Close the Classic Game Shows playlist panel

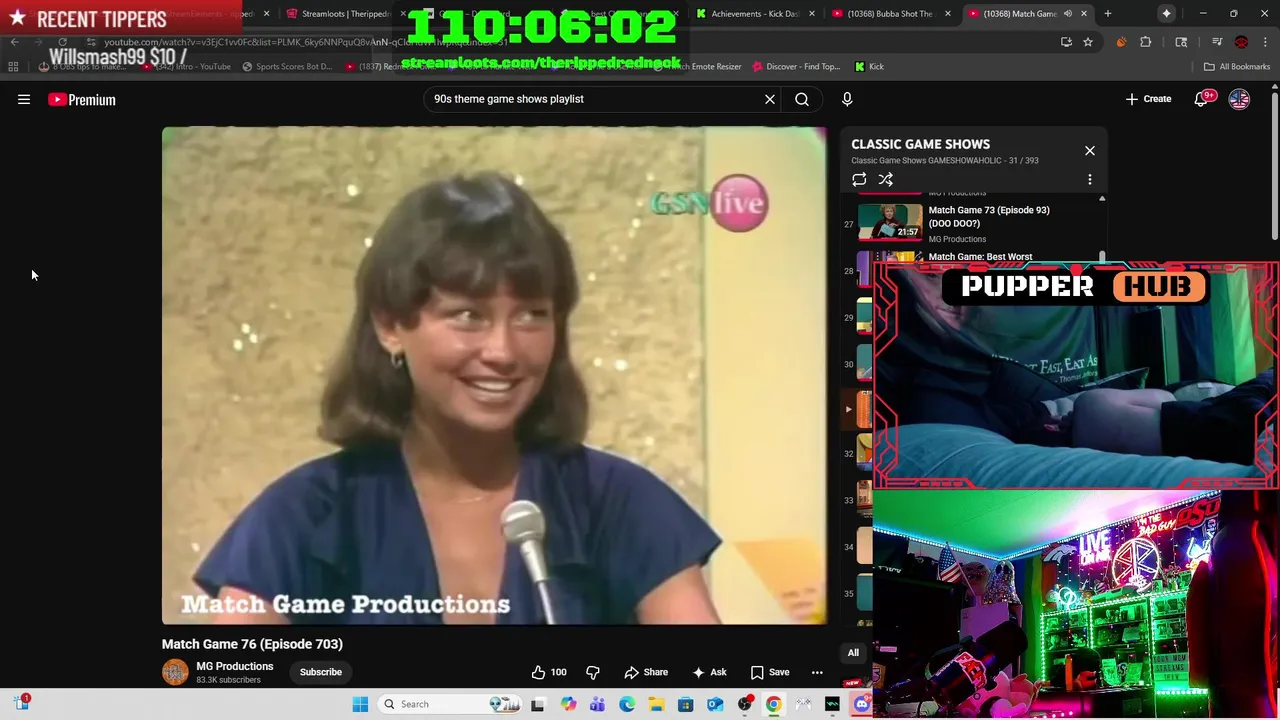[x=1090, y=151]
